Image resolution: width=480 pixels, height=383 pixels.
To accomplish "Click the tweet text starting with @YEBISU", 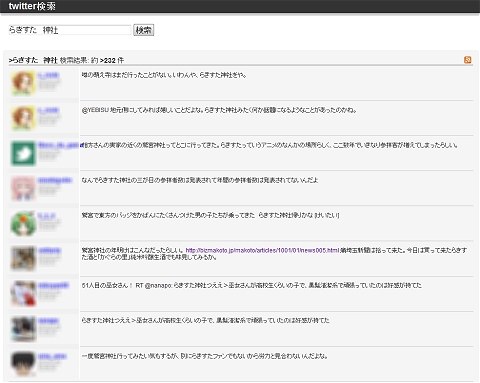I will coord(219,110).
